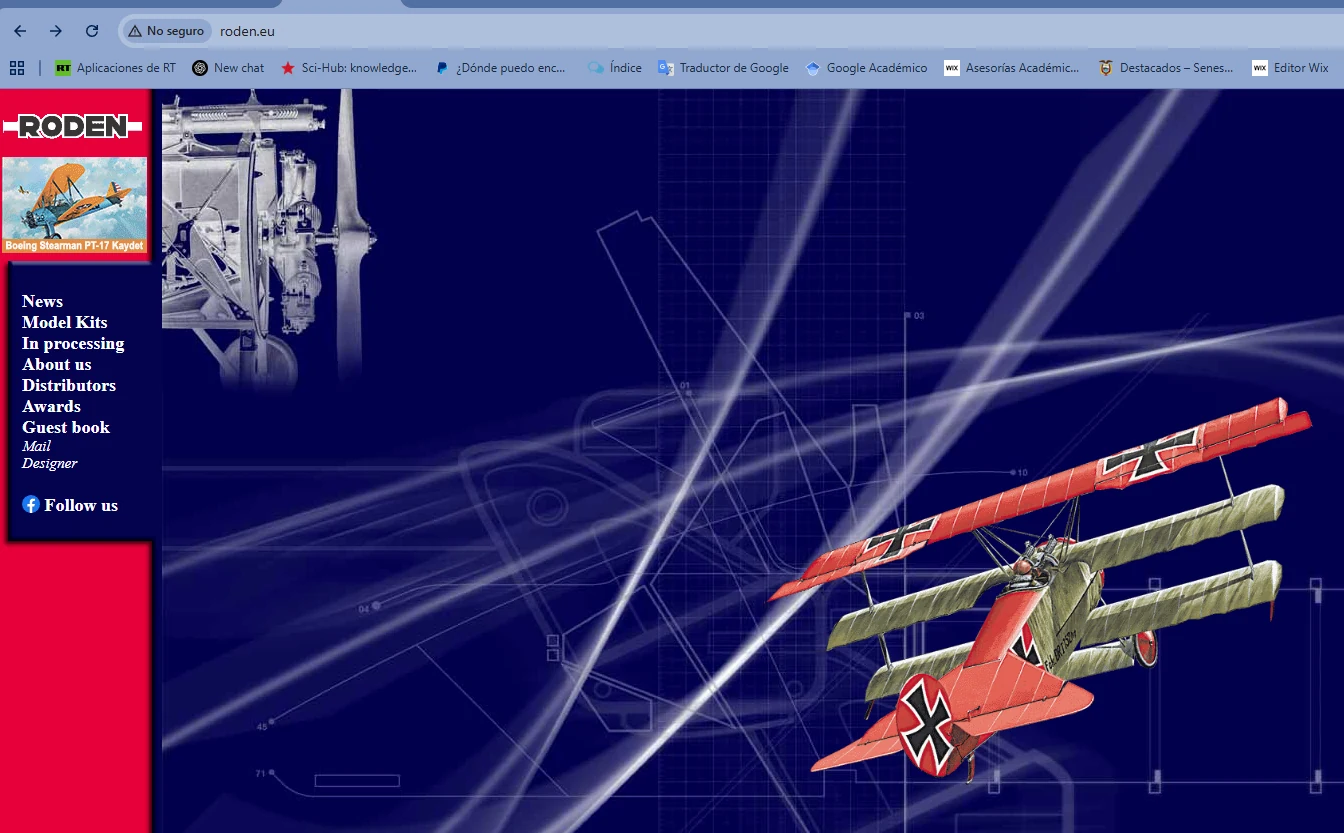
Task: Open the New chat bookmark
Action: click(x=228, y=68)
